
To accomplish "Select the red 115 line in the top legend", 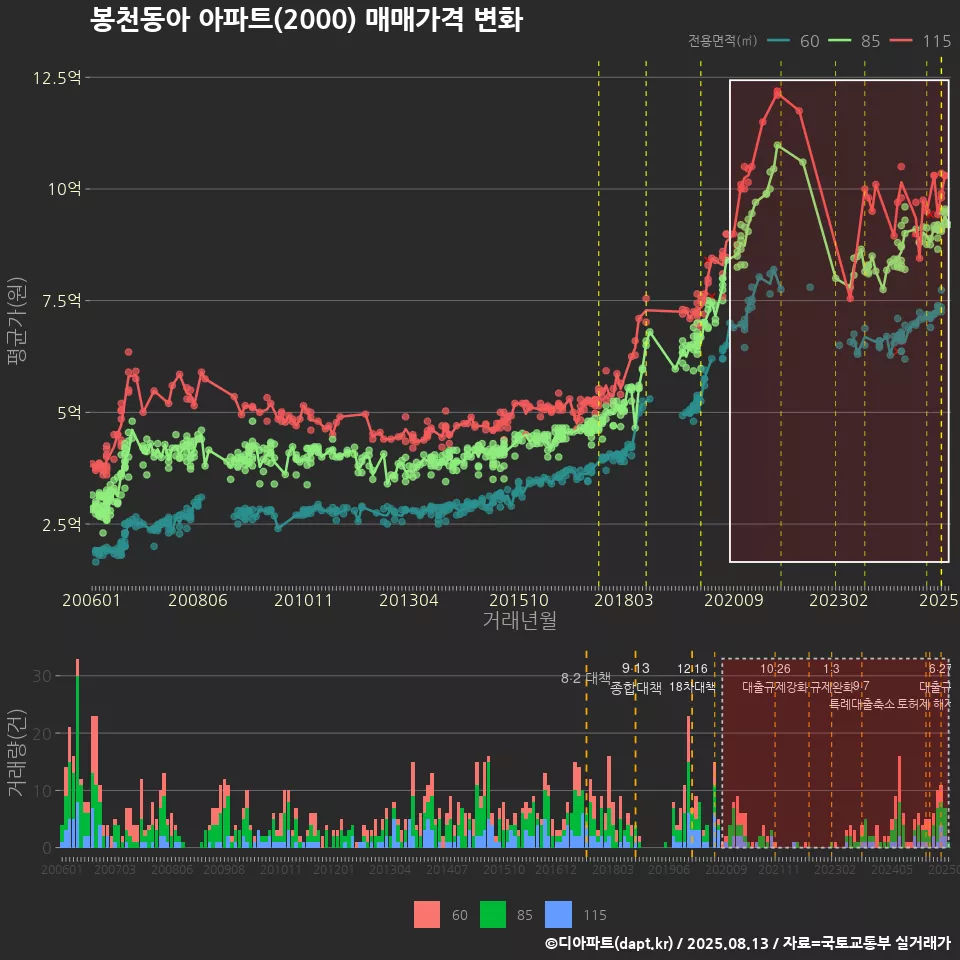I will 901,40.
